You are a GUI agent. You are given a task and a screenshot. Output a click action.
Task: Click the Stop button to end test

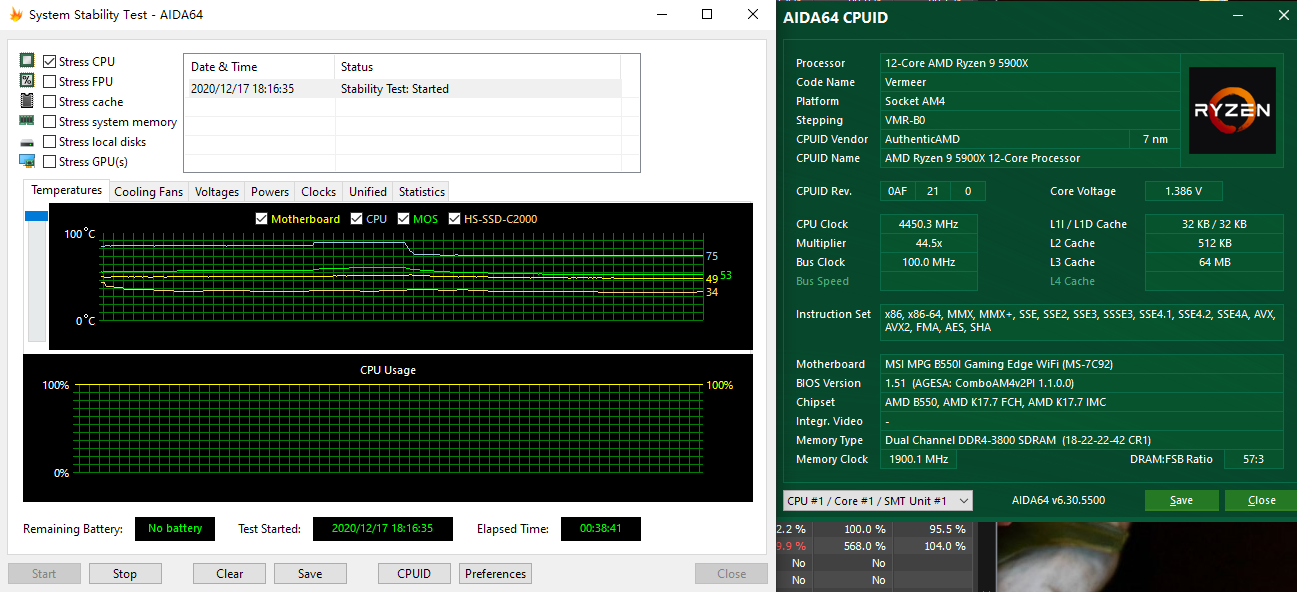[x=125, y=574]
